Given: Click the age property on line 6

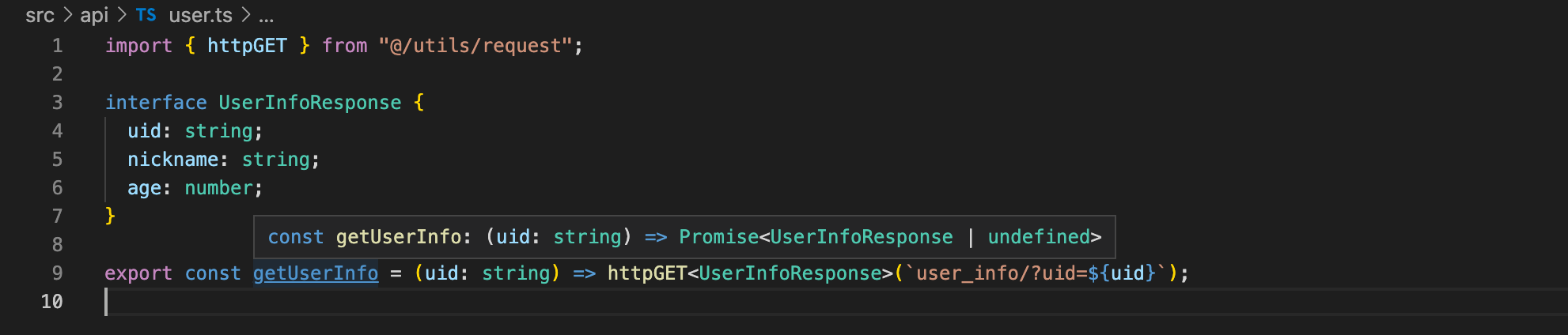Looking at the screenshot, I should [x=144, y=188].
